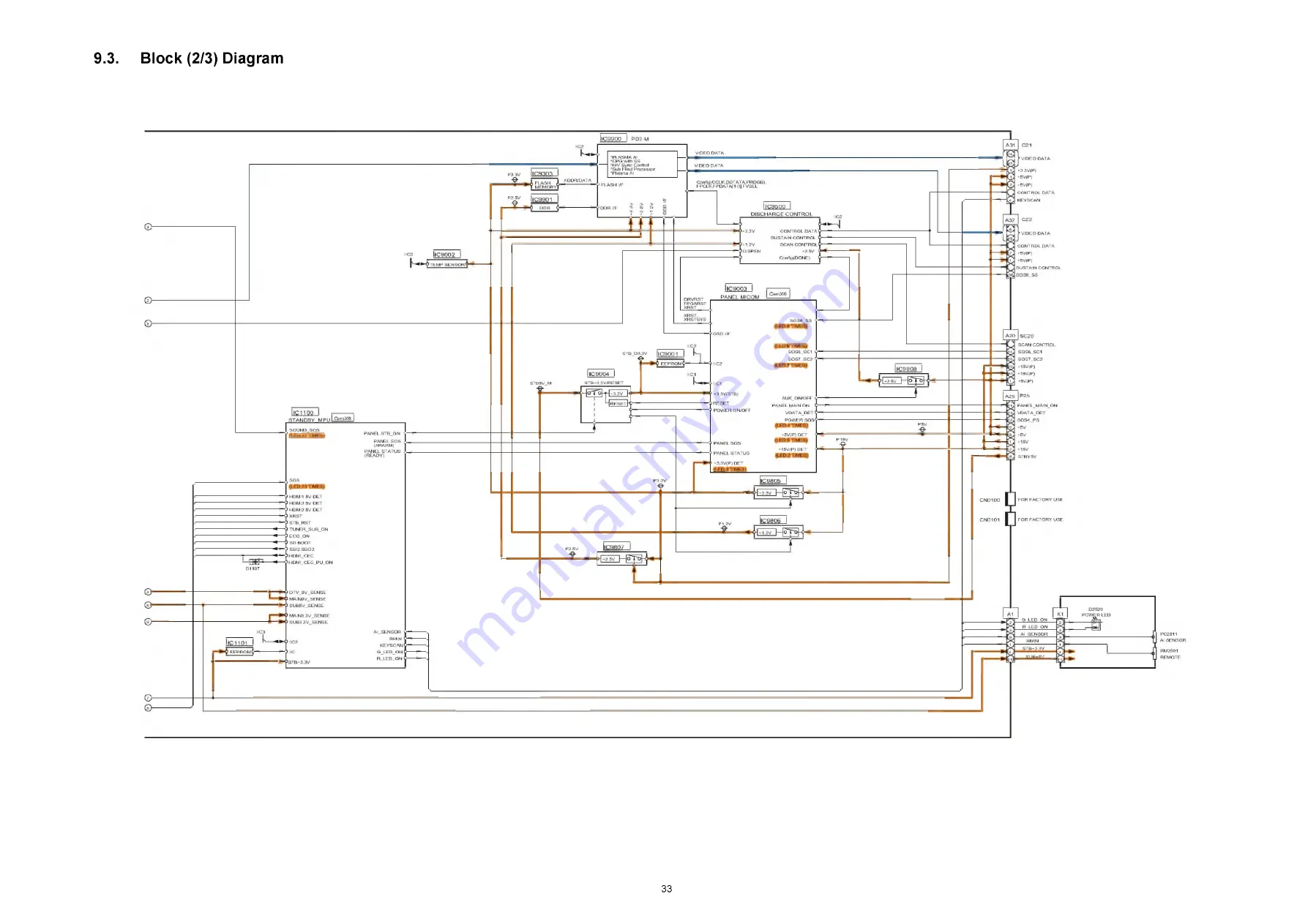1308x924 pixels.
Task: Click the A1 connector label
Action: pos(1010,613)
